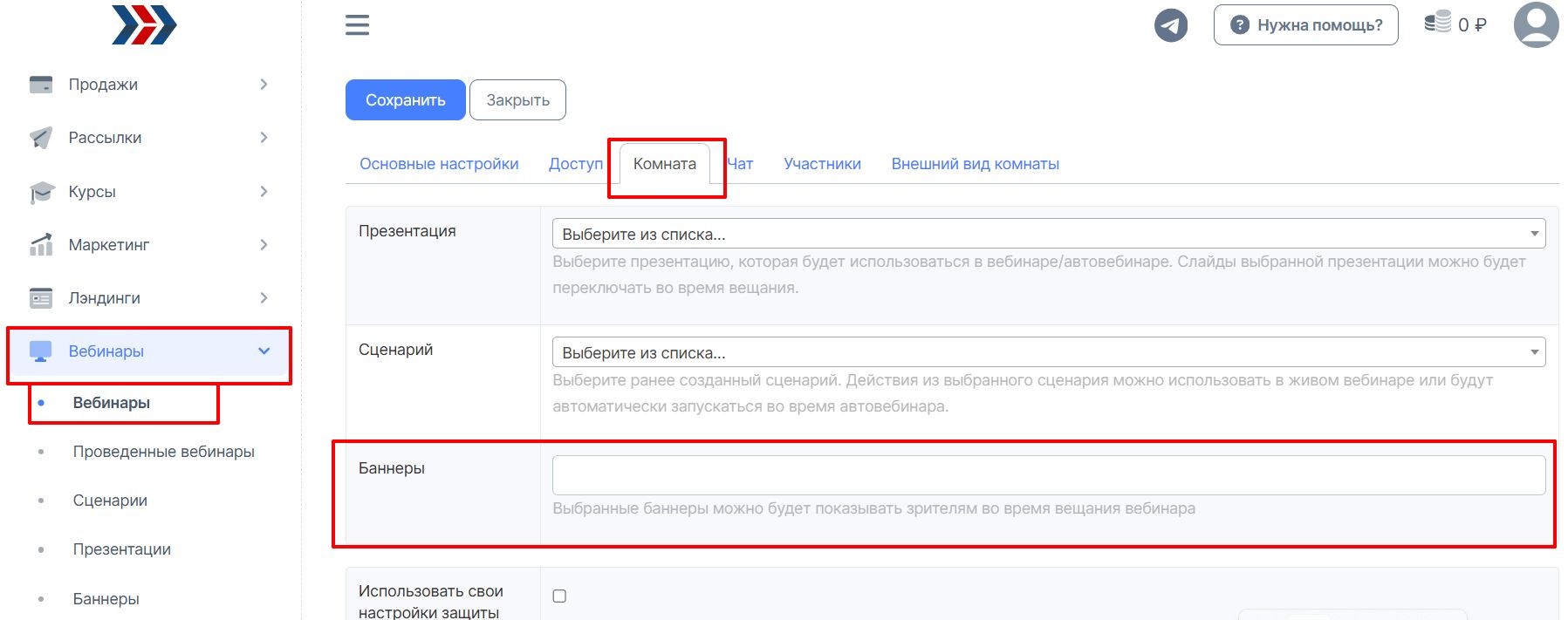This screenshot has height=620, width=1568.
Task: Click the Маркетинг chart icon
Action: click(x=41, y=245)
